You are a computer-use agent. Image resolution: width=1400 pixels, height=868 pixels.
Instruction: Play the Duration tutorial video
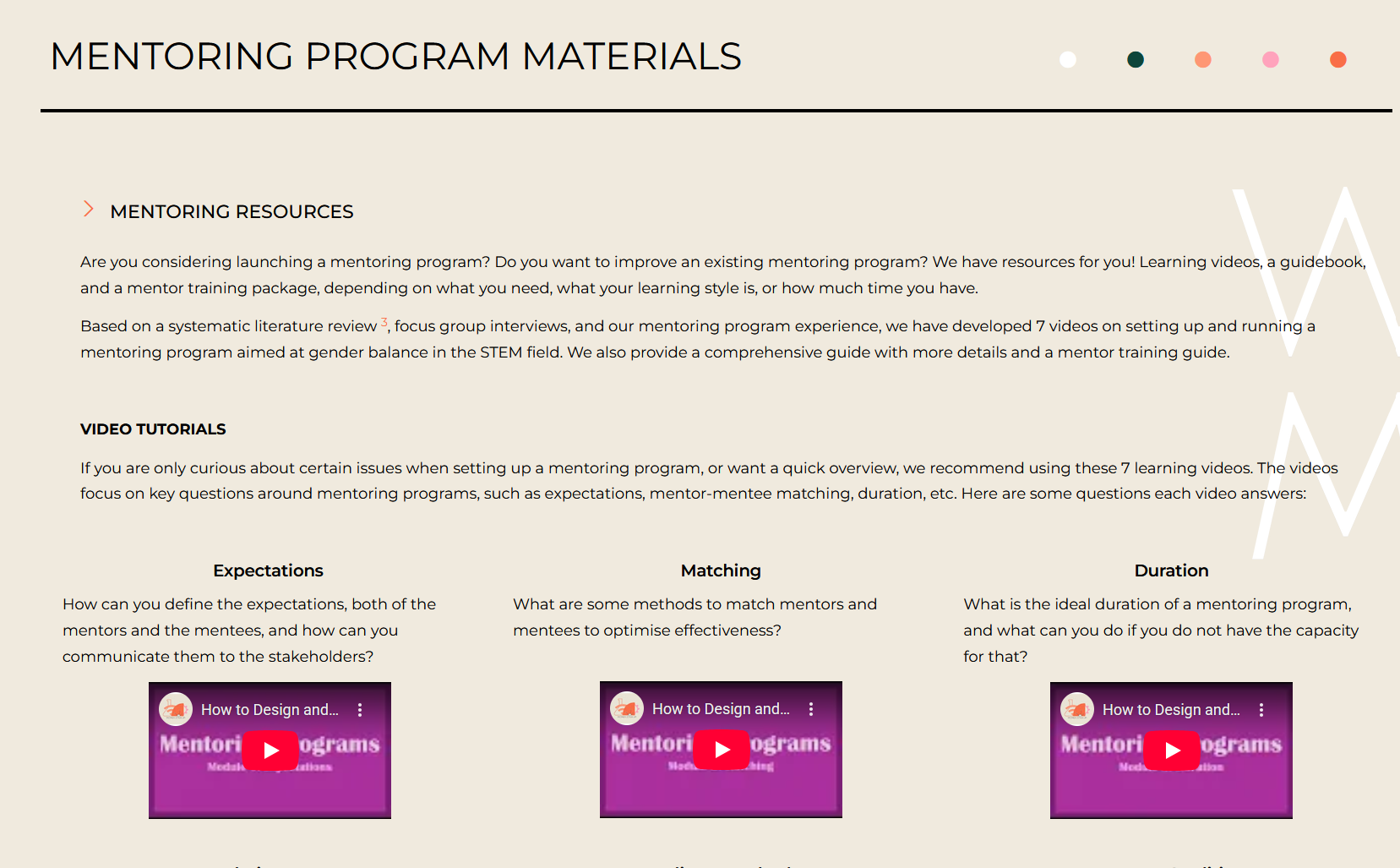coord(1172,751)
